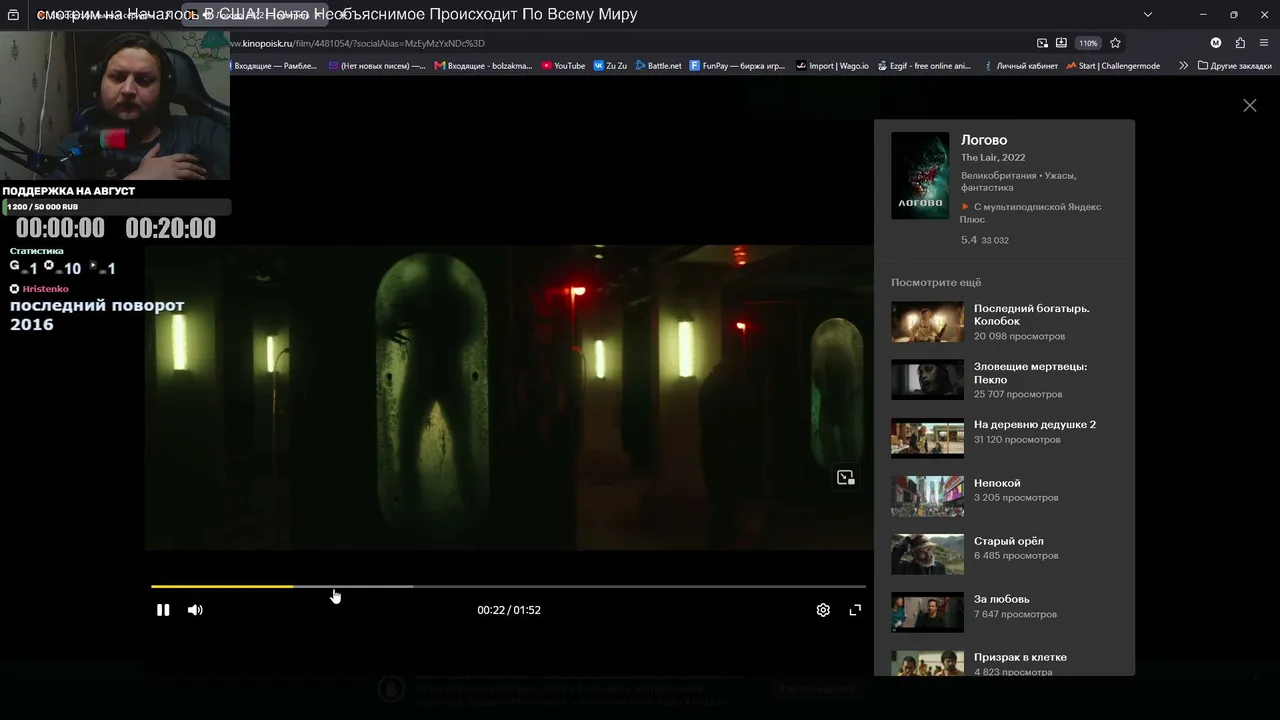Click the 110% zoom level indicator
The width and height of the screenshot is (1280, 720).
pyautogui.click(x=1088, y=43)
